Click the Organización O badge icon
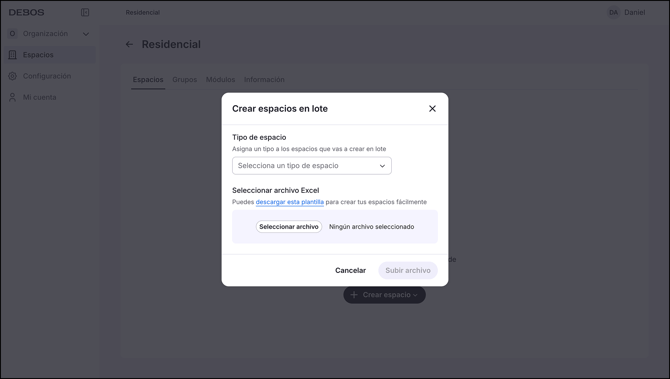The height and width of the screenshot is (379, 670). click(12, 33)
